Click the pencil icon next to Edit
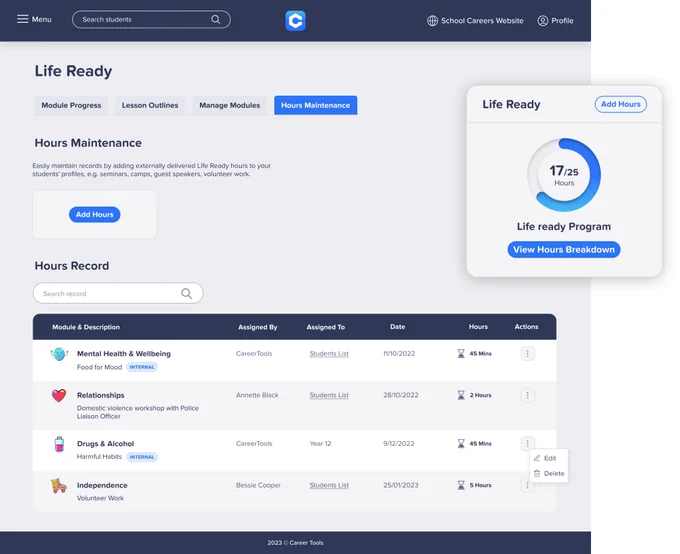 click(x=537, y=458)
